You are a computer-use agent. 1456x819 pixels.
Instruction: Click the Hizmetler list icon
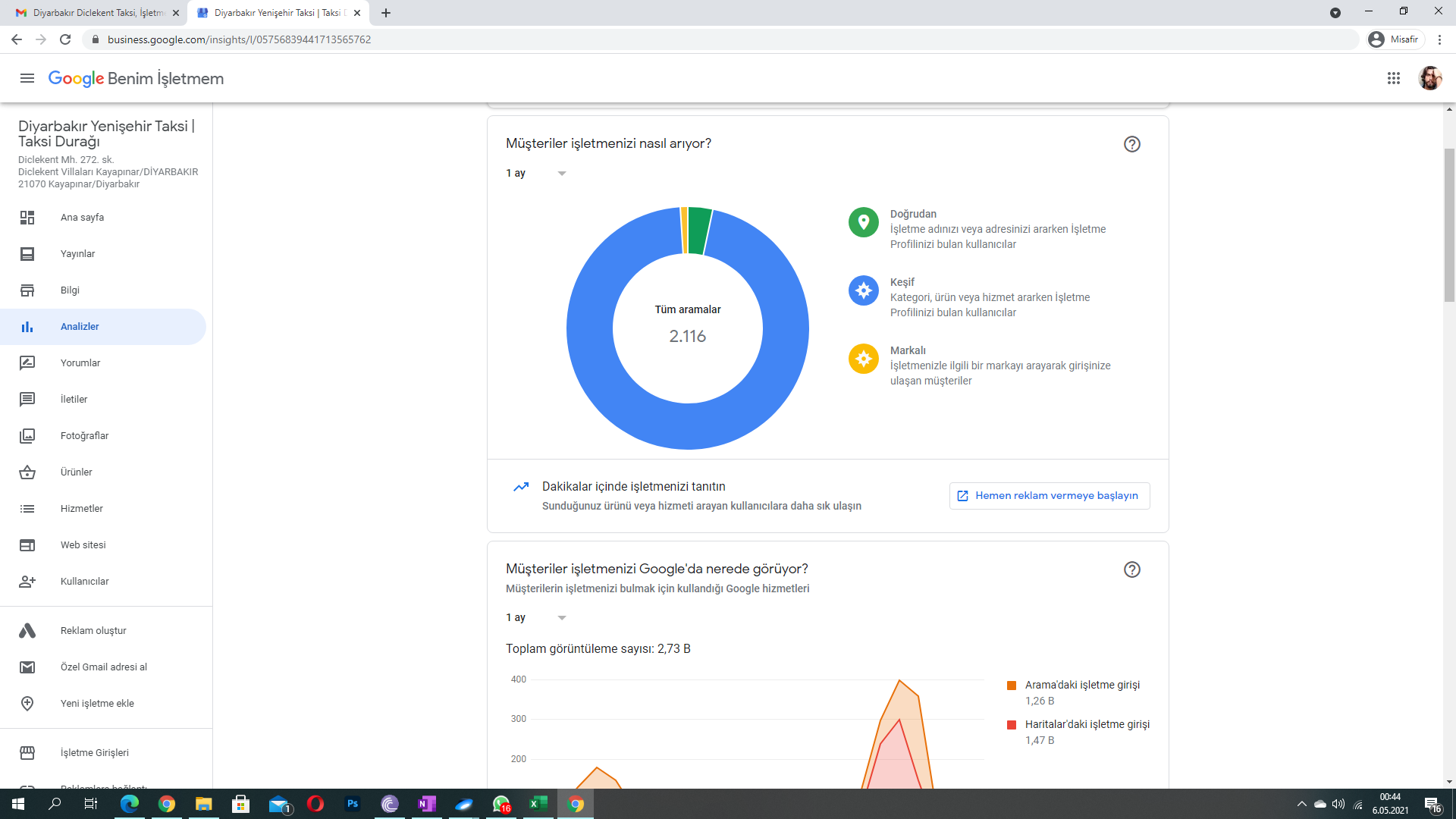coord(27,509)
